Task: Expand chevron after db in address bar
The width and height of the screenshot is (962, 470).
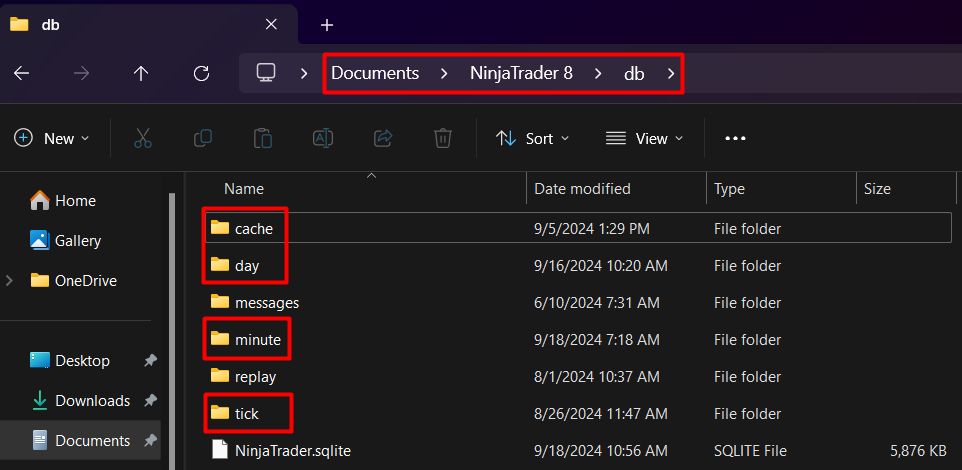Action: [x=671, y=73]
